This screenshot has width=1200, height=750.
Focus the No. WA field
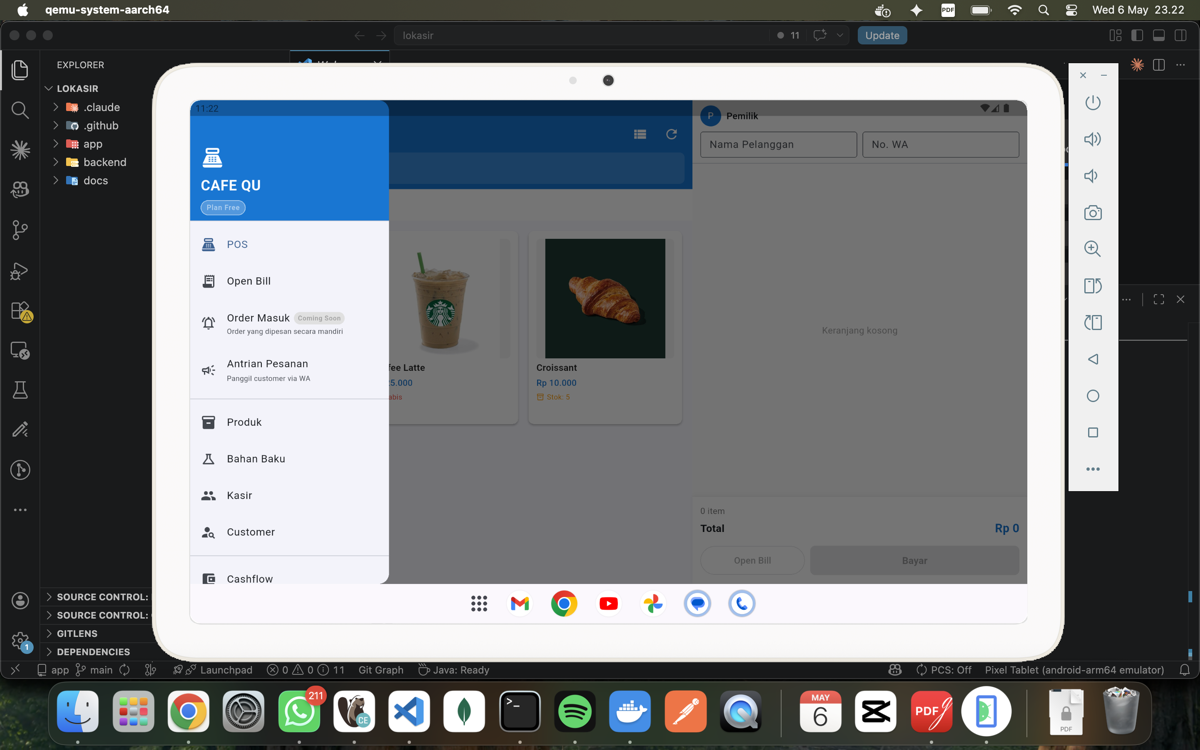tap(941, 144)
